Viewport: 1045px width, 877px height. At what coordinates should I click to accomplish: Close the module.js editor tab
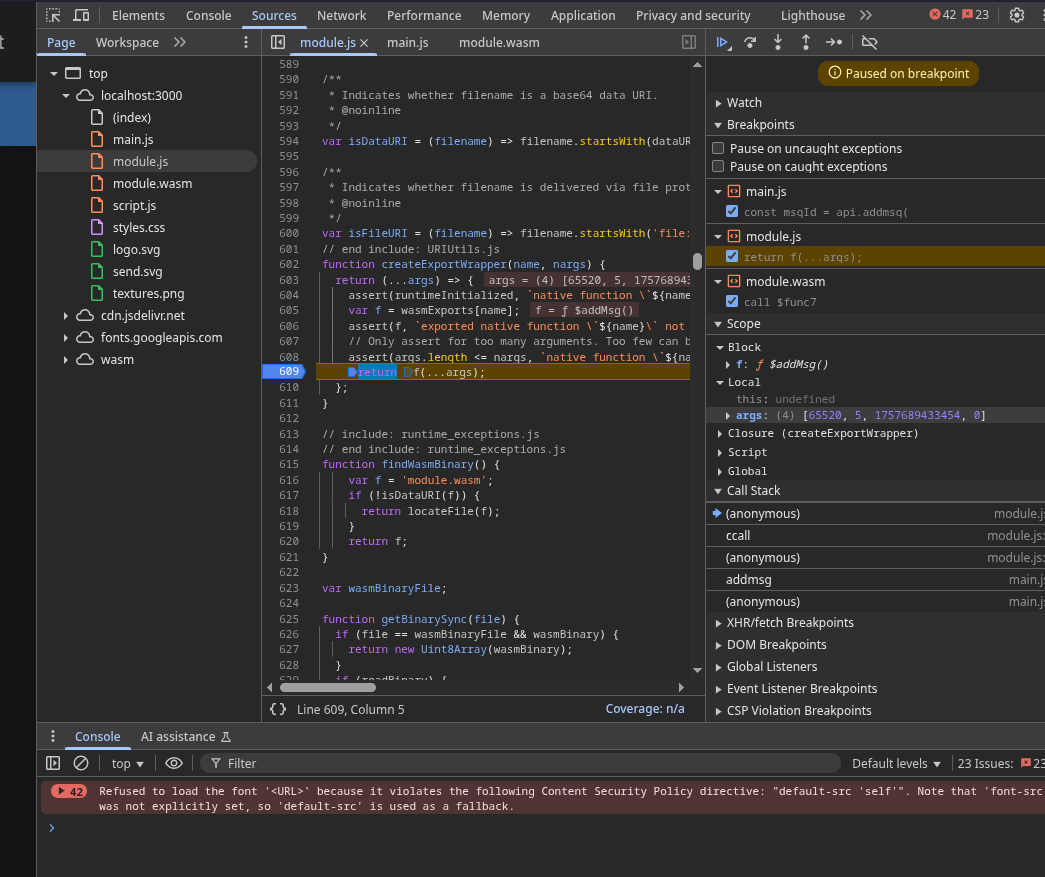click(364, 43)
